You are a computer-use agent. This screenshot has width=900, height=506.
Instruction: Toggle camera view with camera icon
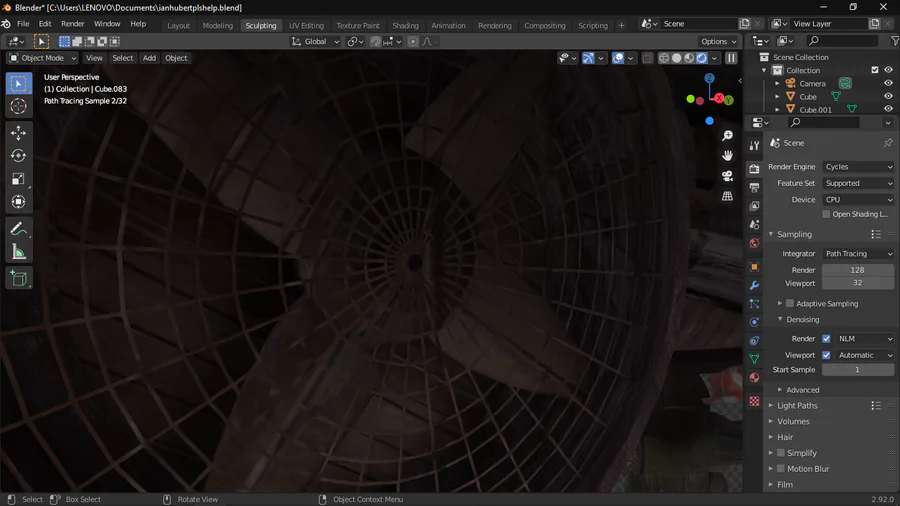(727, 176)
